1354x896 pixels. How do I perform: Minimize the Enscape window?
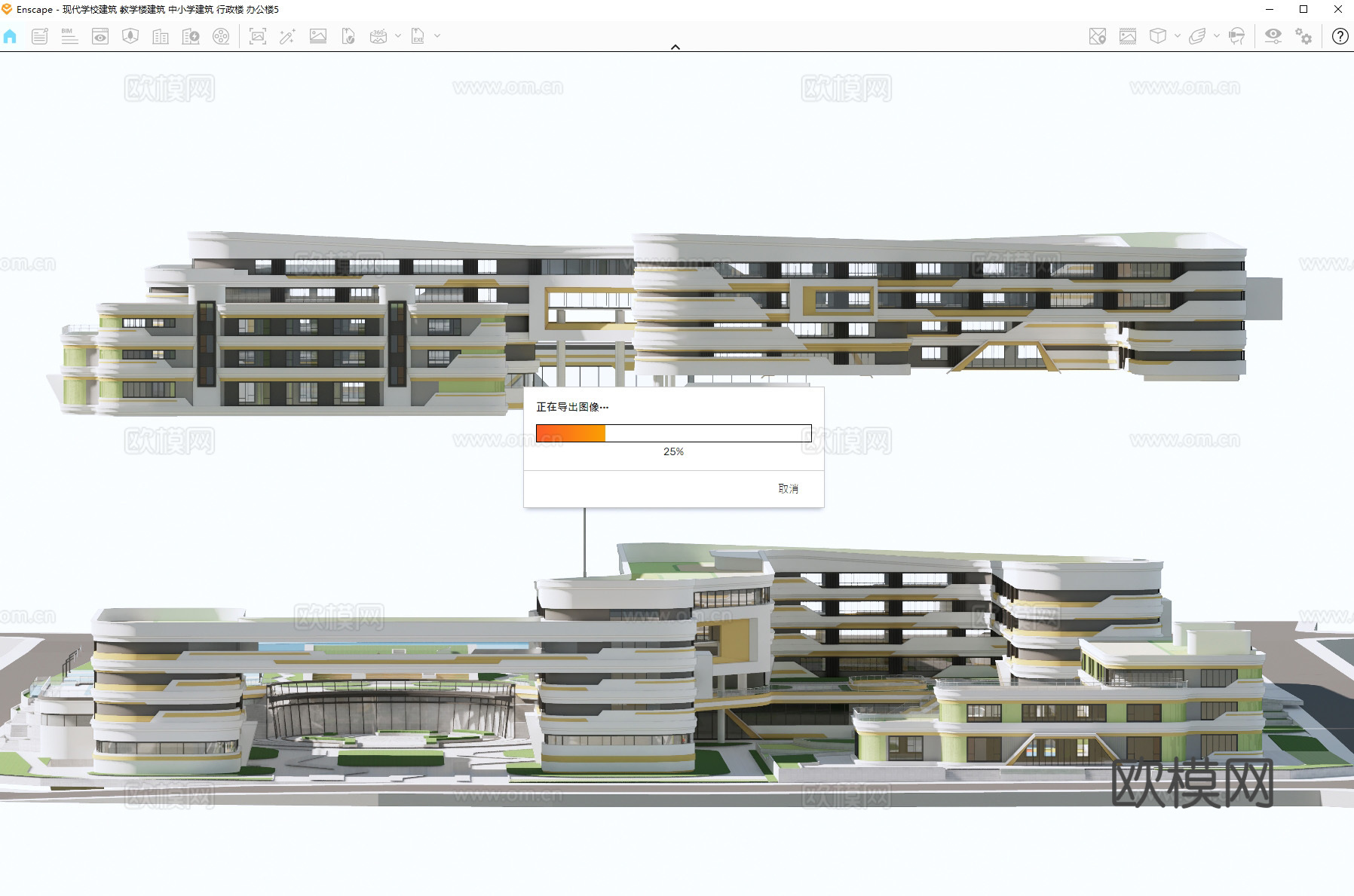1270,10
